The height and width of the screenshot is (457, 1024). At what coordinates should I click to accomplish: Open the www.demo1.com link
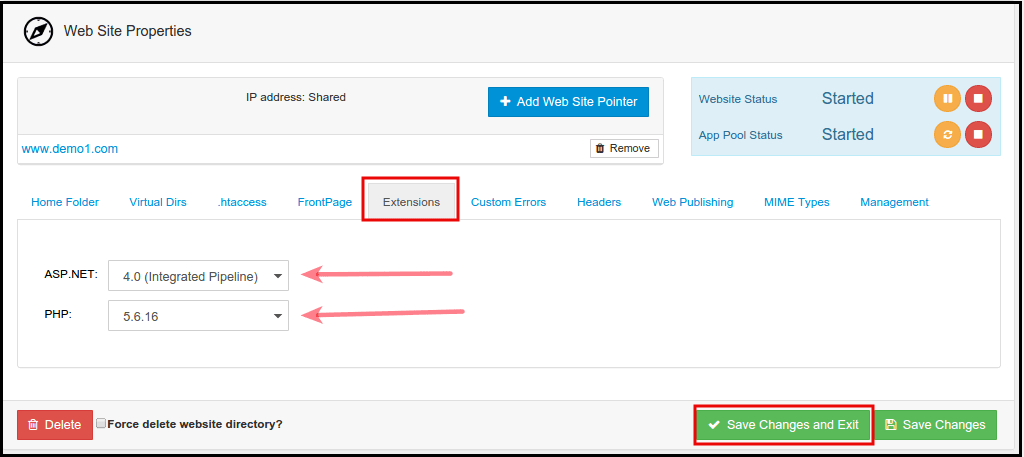click(x=70, y=149)
